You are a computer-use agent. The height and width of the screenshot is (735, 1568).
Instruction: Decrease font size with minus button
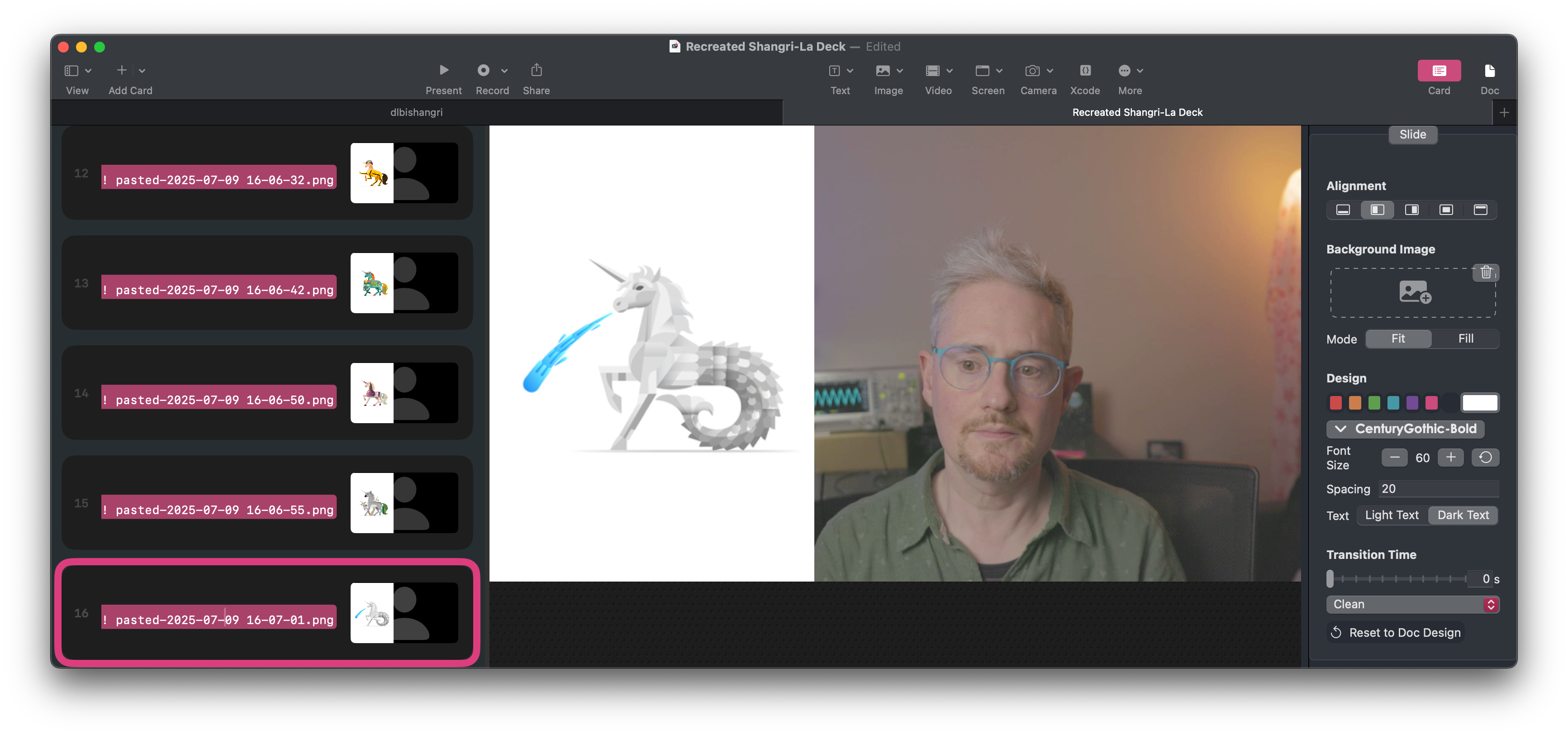[x=1395, y=457]
